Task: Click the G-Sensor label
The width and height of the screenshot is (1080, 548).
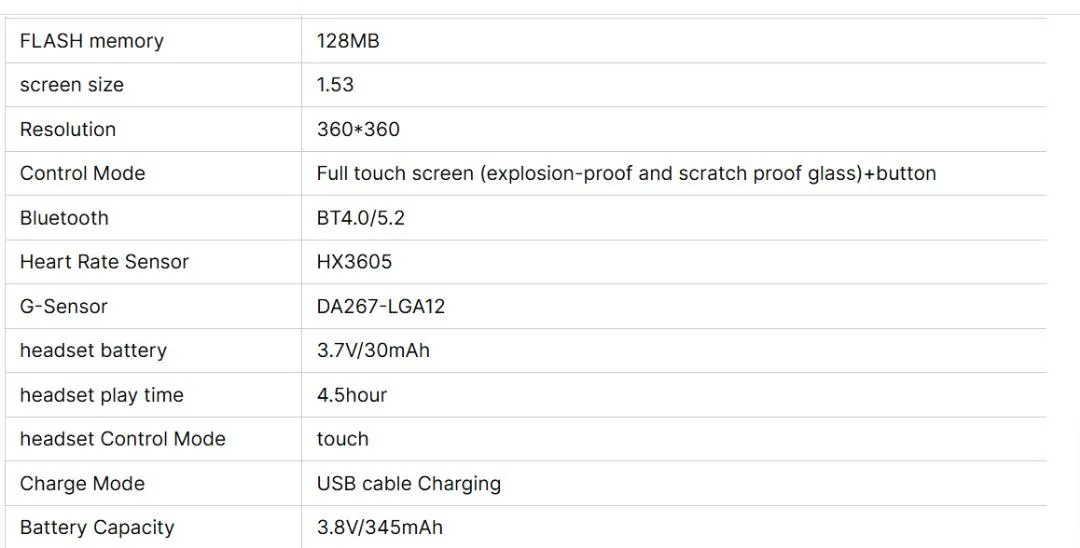Action: pyautogui.click(x=63, y=306)
